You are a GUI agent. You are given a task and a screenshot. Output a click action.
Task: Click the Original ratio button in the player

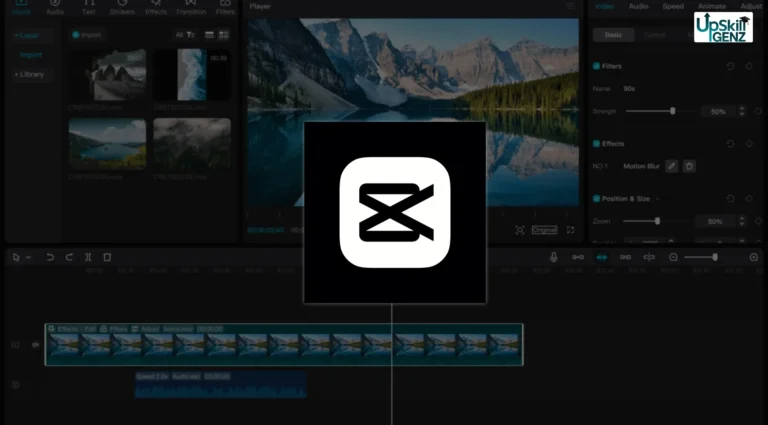point(545,230)
